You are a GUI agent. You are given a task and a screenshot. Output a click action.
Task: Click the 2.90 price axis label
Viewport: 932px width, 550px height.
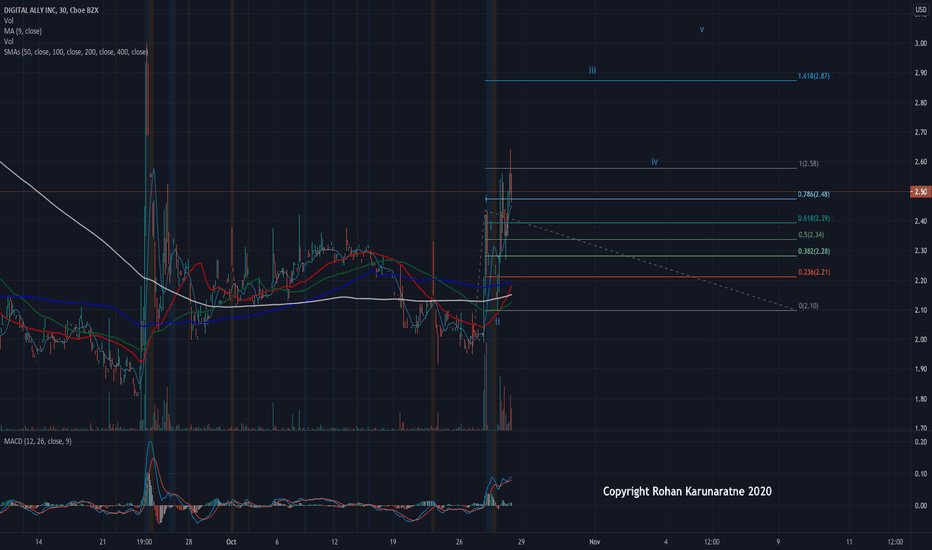tap(921, 73)
